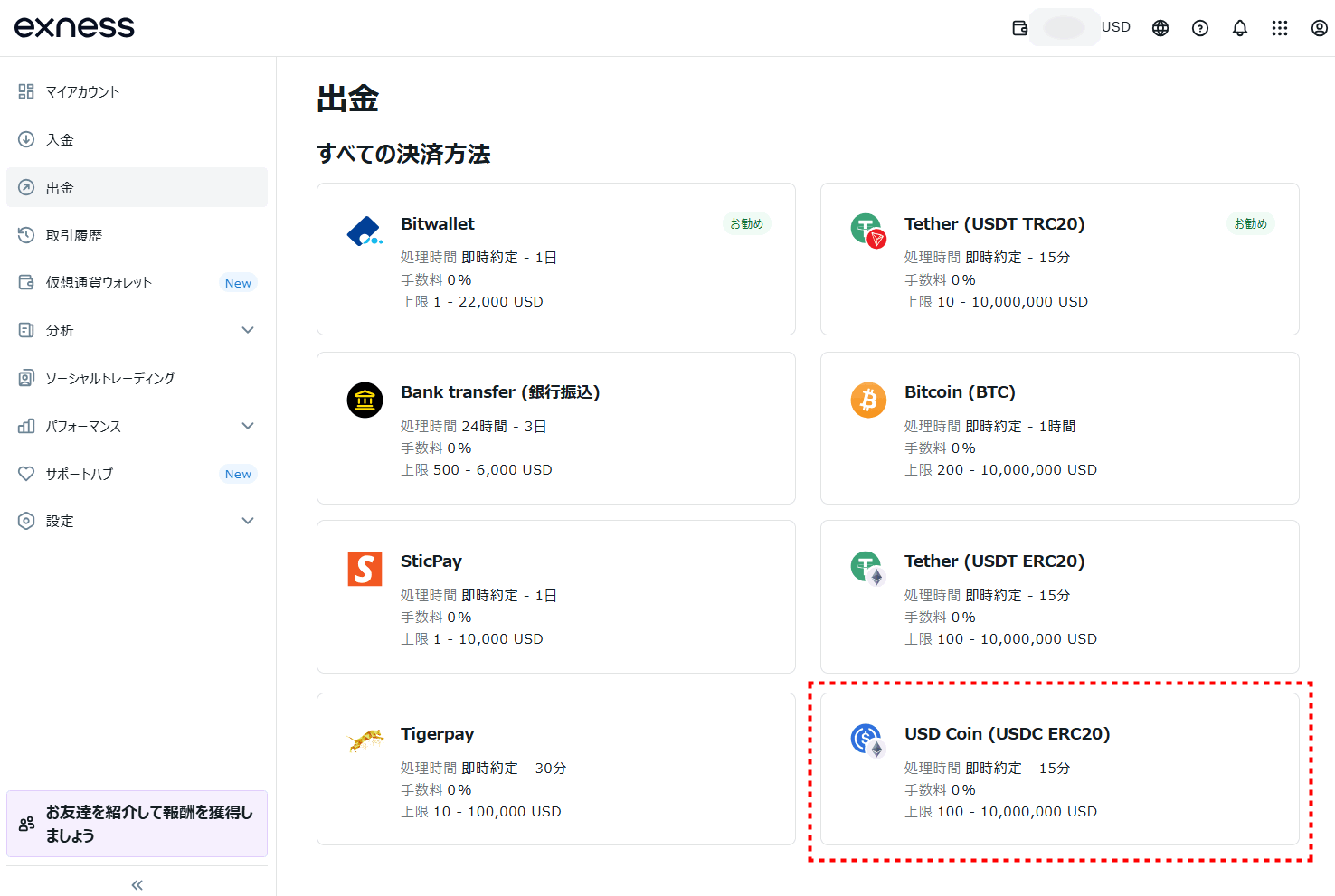Choose USD Coin (USDC ERC20) method
The height and width of the screenshot is (896, 1335).
click(x=1060, y=769)
